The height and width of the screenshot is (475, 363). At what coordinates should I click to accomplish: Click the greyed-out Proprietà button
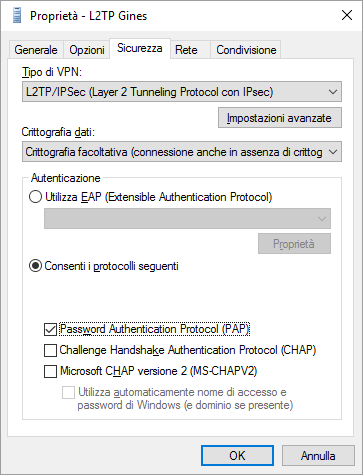pos(294,244)
